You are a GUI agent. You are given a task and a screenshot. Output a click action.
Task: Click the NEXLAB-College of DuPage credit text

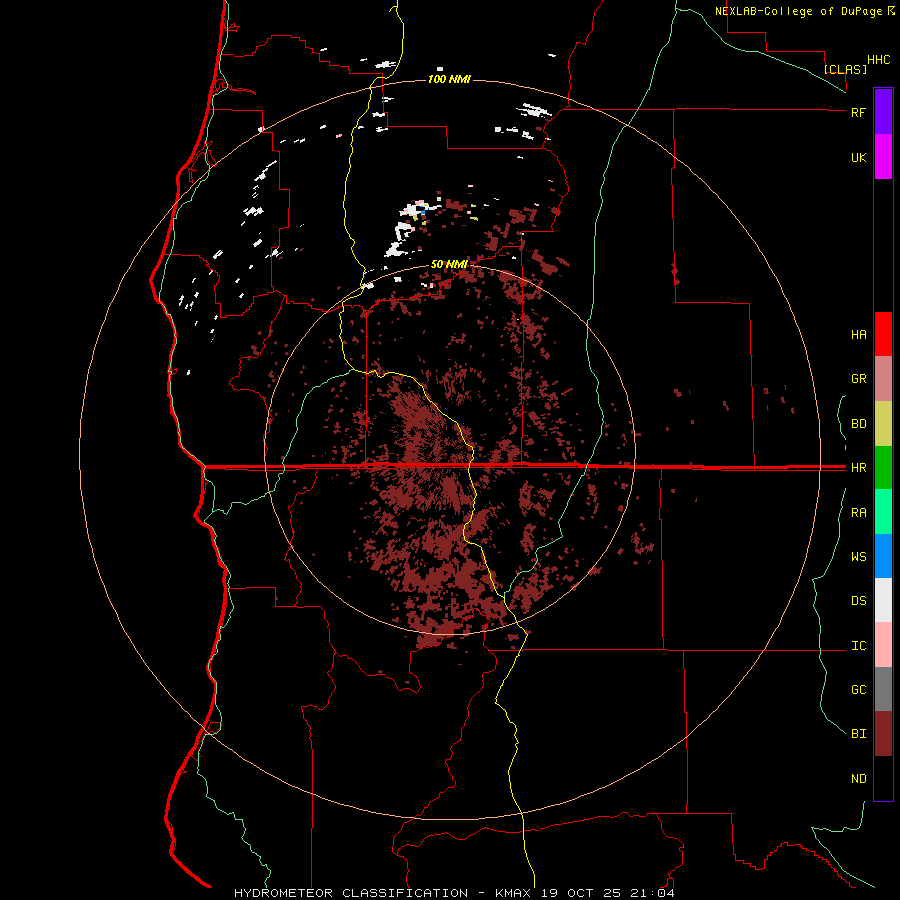799,11
